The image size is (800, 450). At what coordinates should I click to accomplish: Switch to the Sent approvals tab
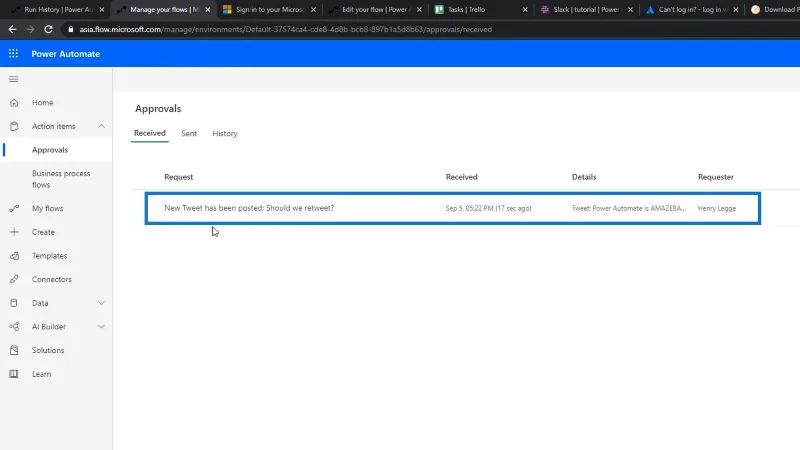point(189,134)
